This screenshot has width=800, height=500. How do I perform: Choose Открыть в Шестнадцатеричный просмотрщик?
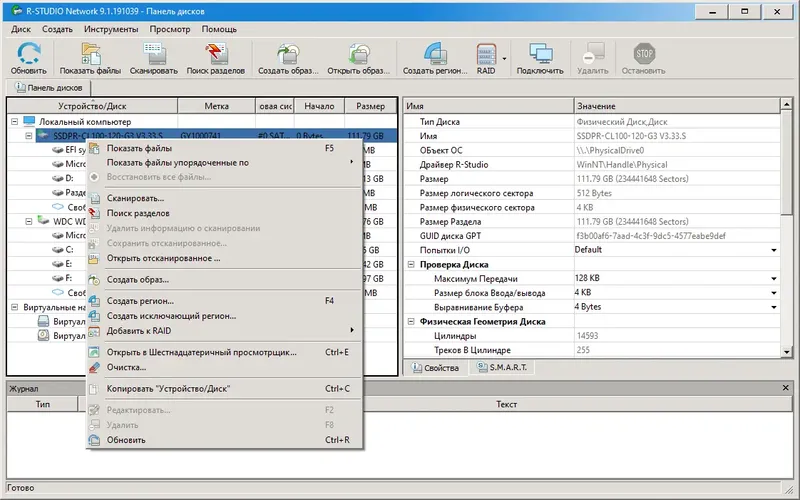click(x=224, y=352)
